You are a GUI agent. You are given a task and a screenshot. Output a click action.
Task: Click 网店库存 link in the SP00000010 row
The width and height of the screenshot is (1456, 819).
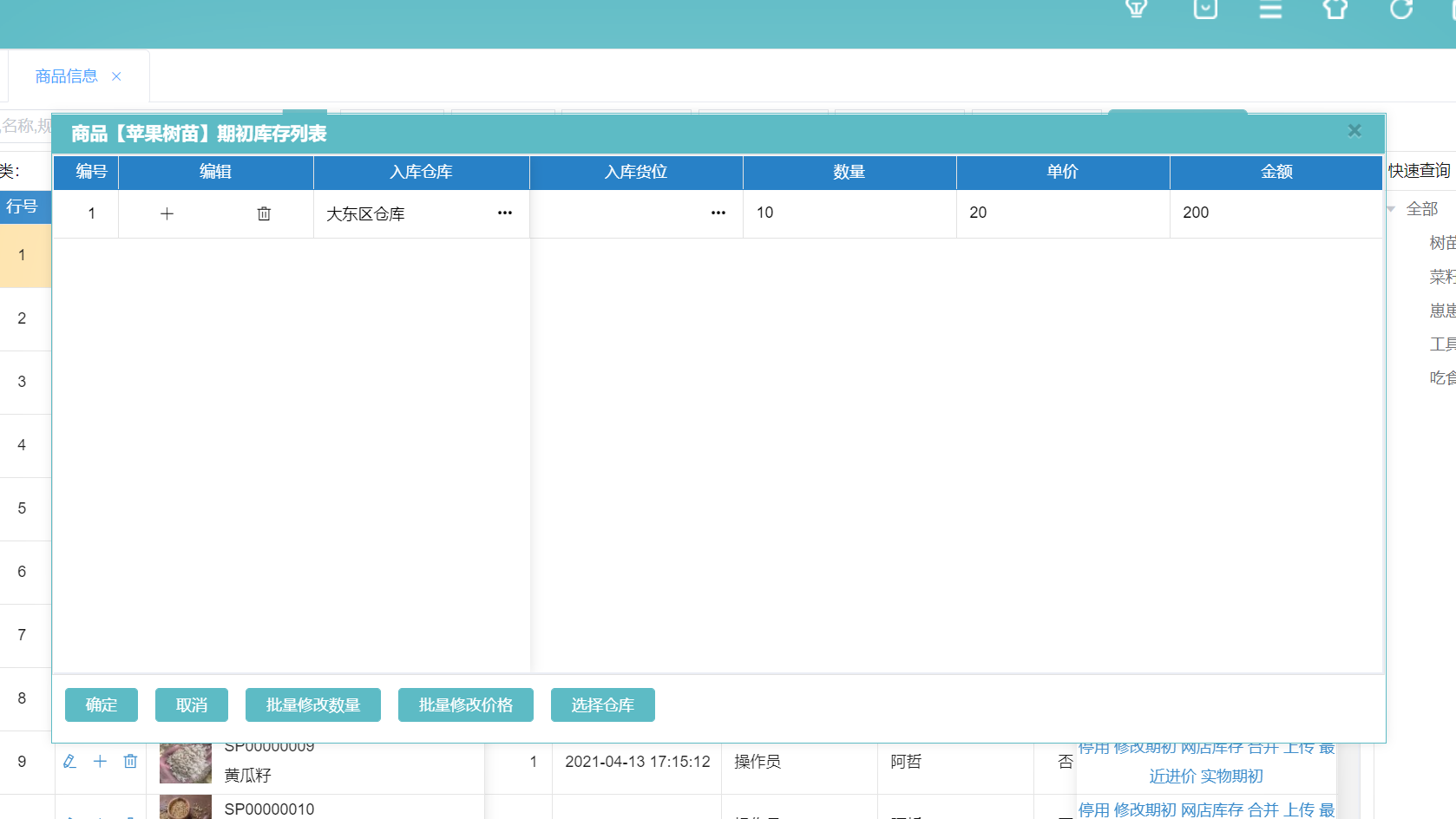[x=1212, y=810]
